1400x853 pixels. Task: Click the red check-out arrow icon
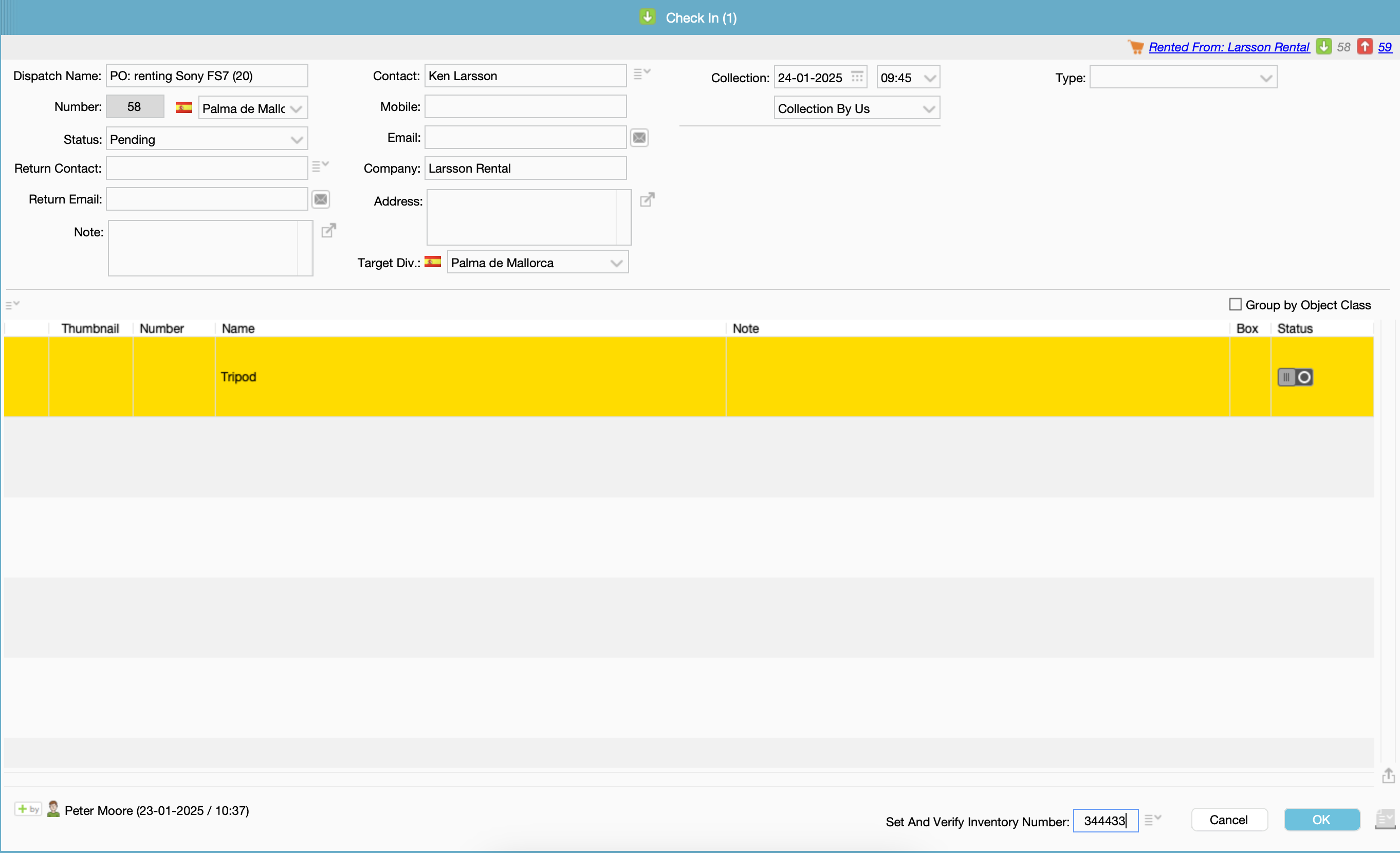[x=1365, y=47]
